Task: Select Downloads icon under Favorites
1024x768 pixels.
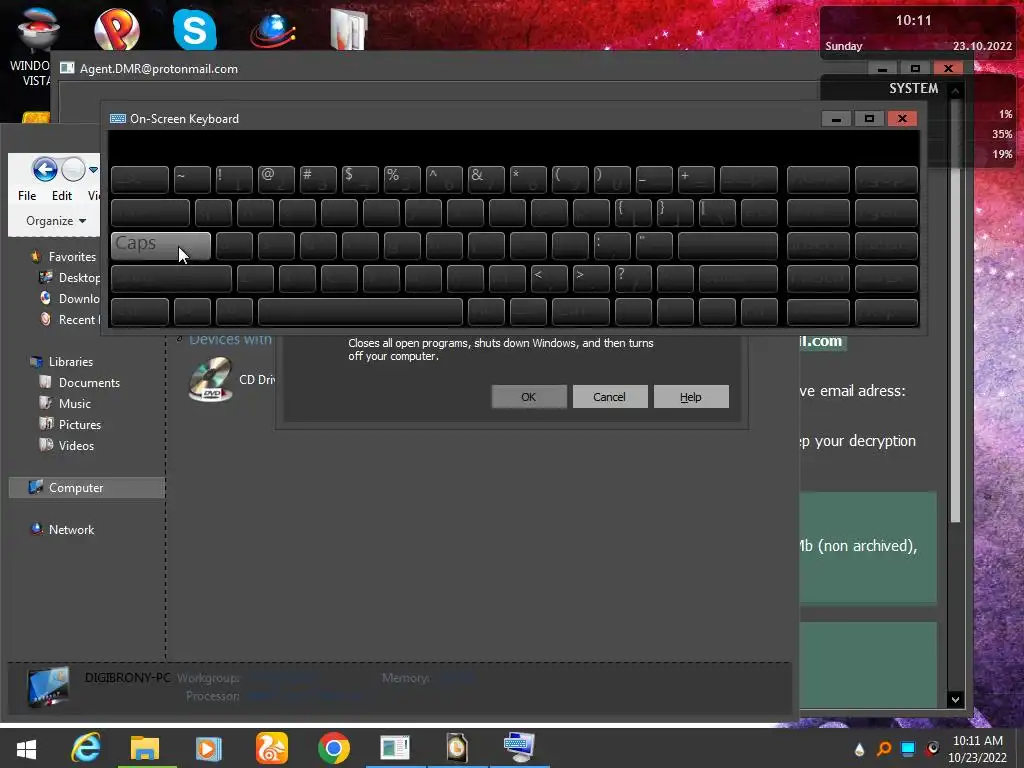Action: point(45,298)
